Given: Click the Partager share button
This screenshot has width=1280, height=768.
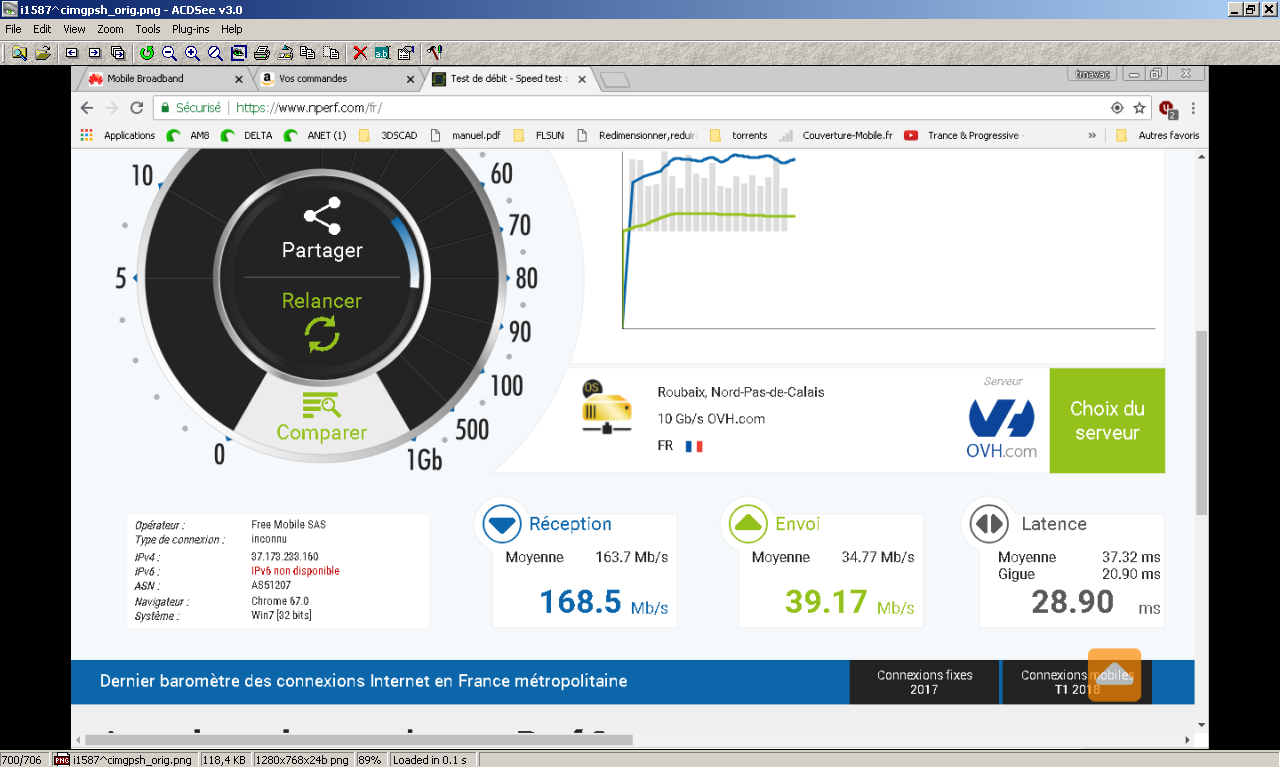Looking at the screenshot, I should pyautogui.click(x=322, y=231).
